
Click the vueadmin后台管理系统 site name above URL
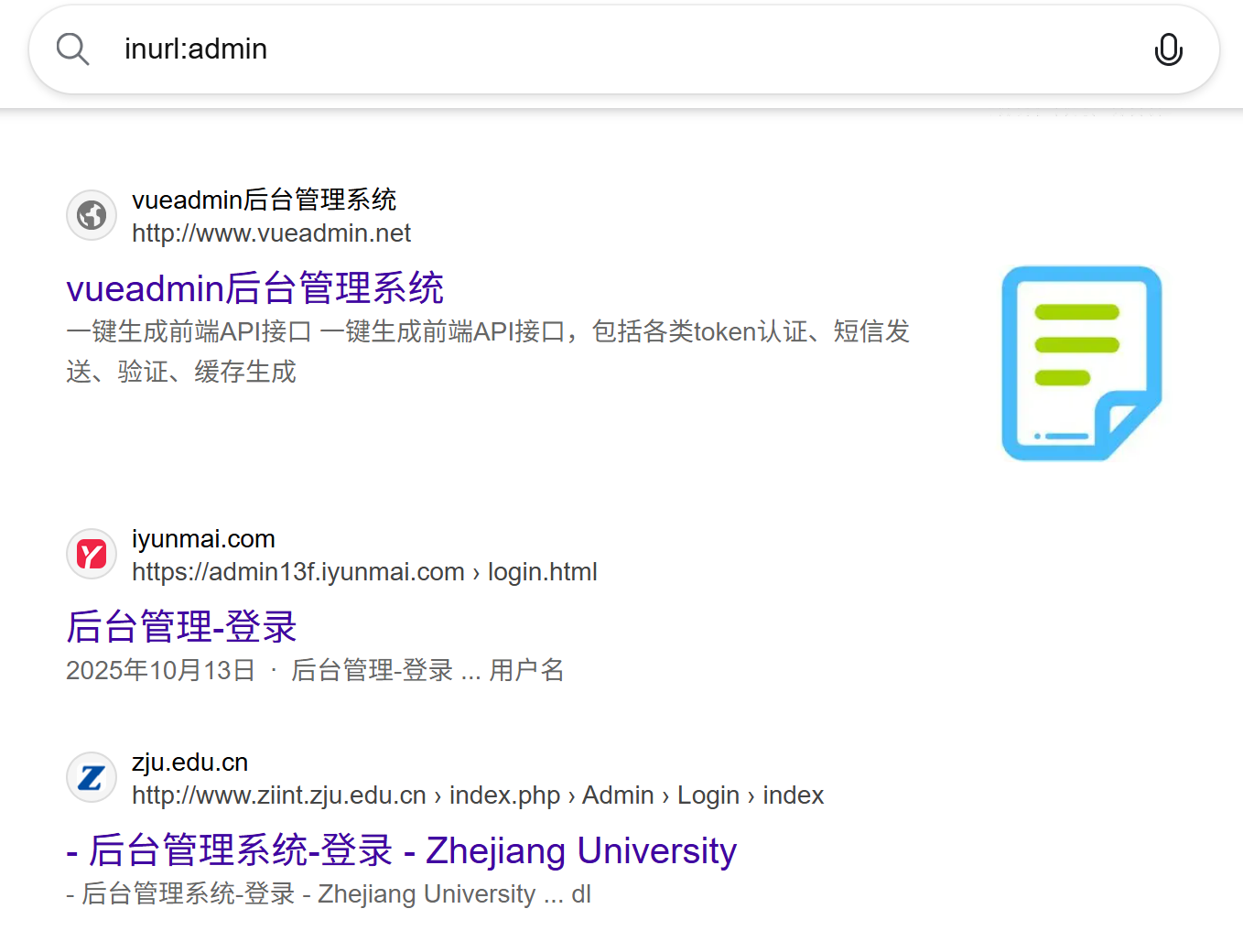[x=264, y=200]
